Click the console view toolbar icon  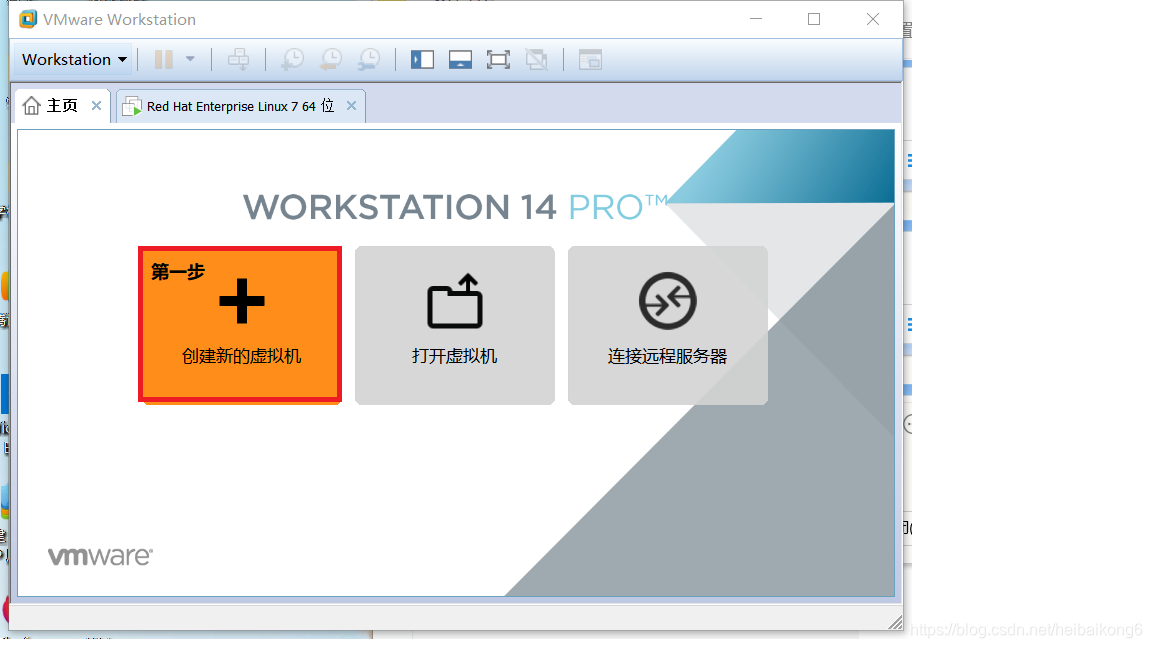click(590, 60)
